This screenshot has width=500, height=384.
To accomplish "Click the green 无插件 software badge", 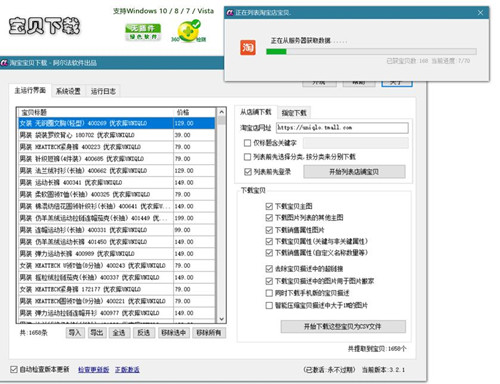I will click(143, 32).
